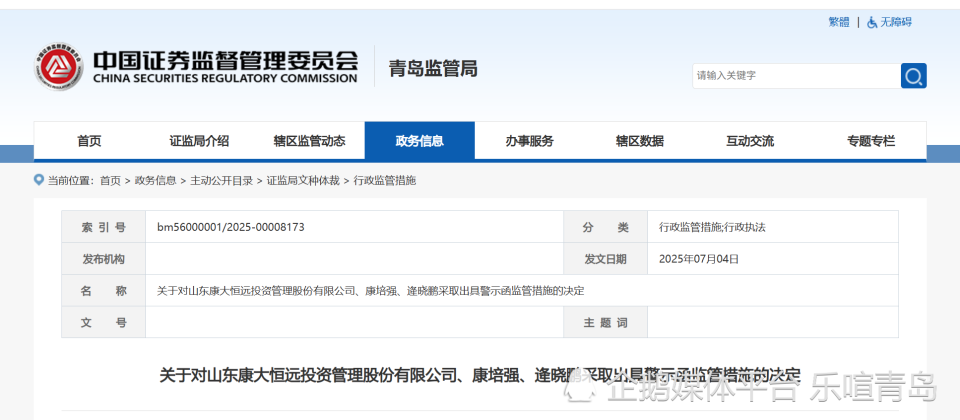This screenshot has height=420, width=960.
Task: Open the 互动交流 navigation tab
Action: 750,141
